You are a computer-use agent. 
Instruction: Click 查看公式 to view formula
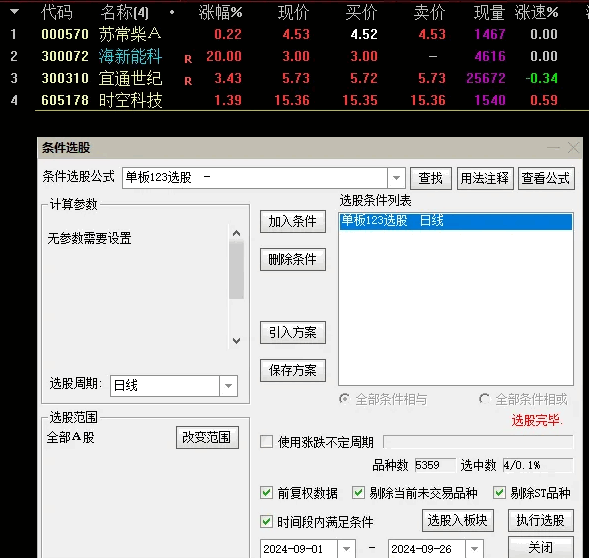coord(546,178)
